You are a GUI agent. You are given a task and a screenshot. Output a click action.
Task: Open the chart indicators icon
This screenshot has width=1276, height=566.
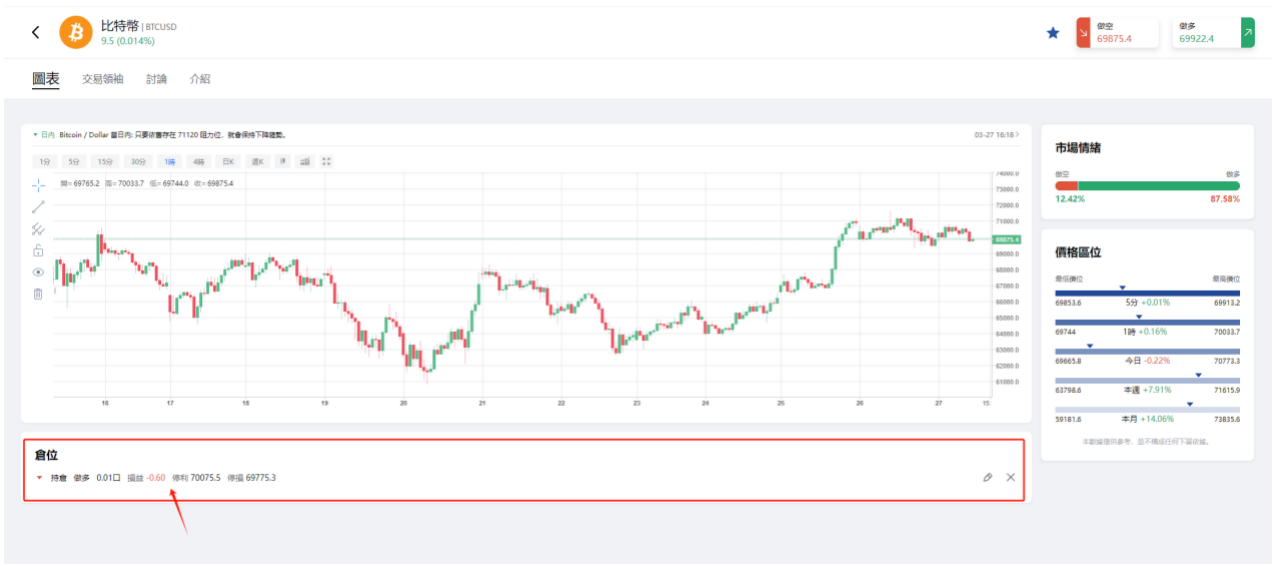(305, 161)
